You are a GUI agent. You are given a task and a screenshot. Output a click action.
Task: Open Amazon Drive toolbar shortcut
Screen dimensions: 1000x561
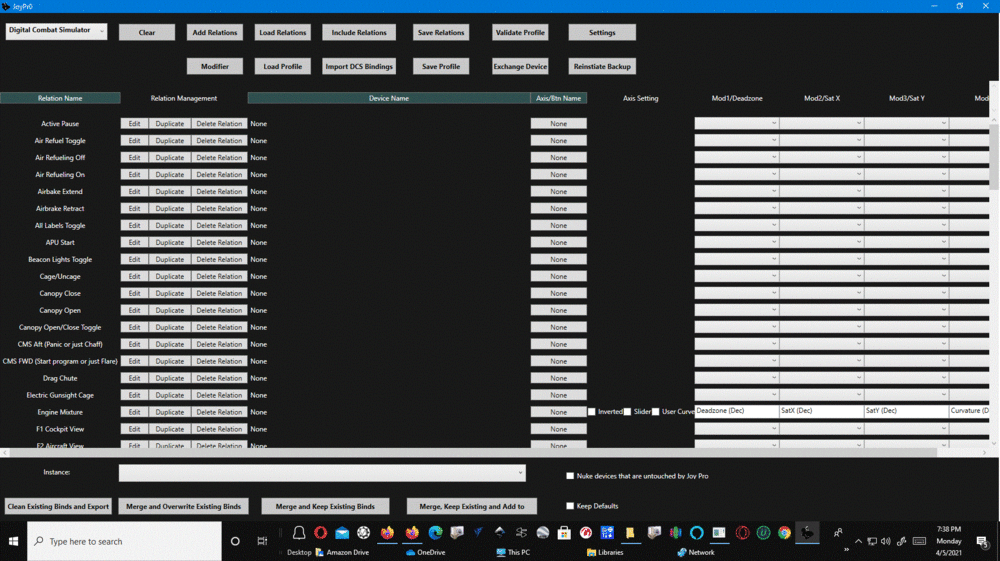click(x=342, y=552)
